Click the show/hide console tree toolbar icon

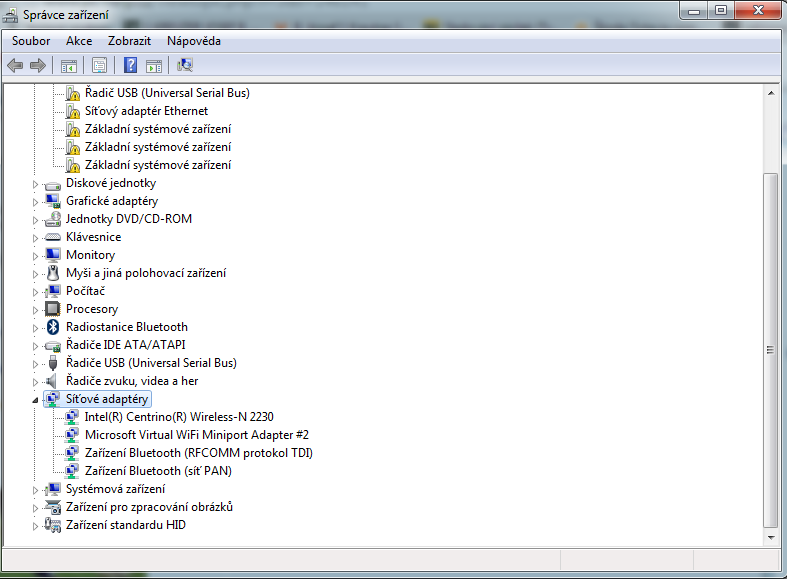pyautogui.click(x=69, y=66)
